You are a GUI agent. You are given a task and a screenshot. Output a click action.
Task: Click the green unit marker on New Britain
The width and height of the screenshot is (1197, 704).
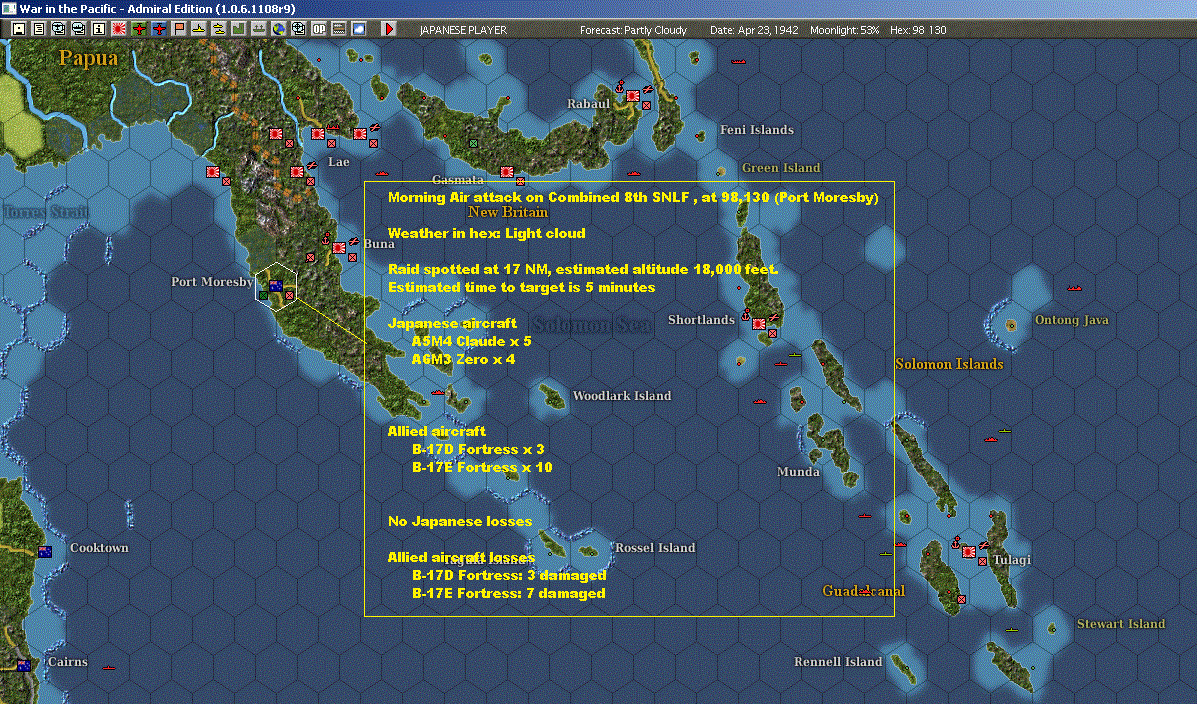point(473,144)
